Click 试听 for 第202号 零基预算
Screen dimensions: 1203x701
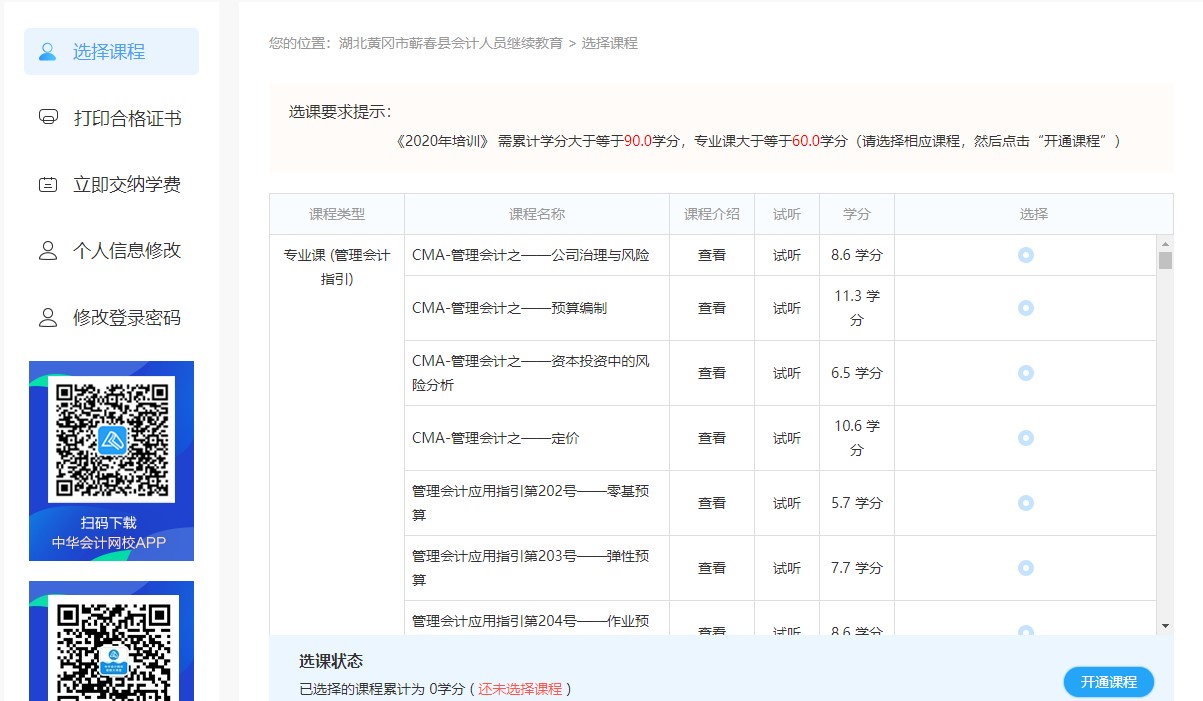point(787,503)
